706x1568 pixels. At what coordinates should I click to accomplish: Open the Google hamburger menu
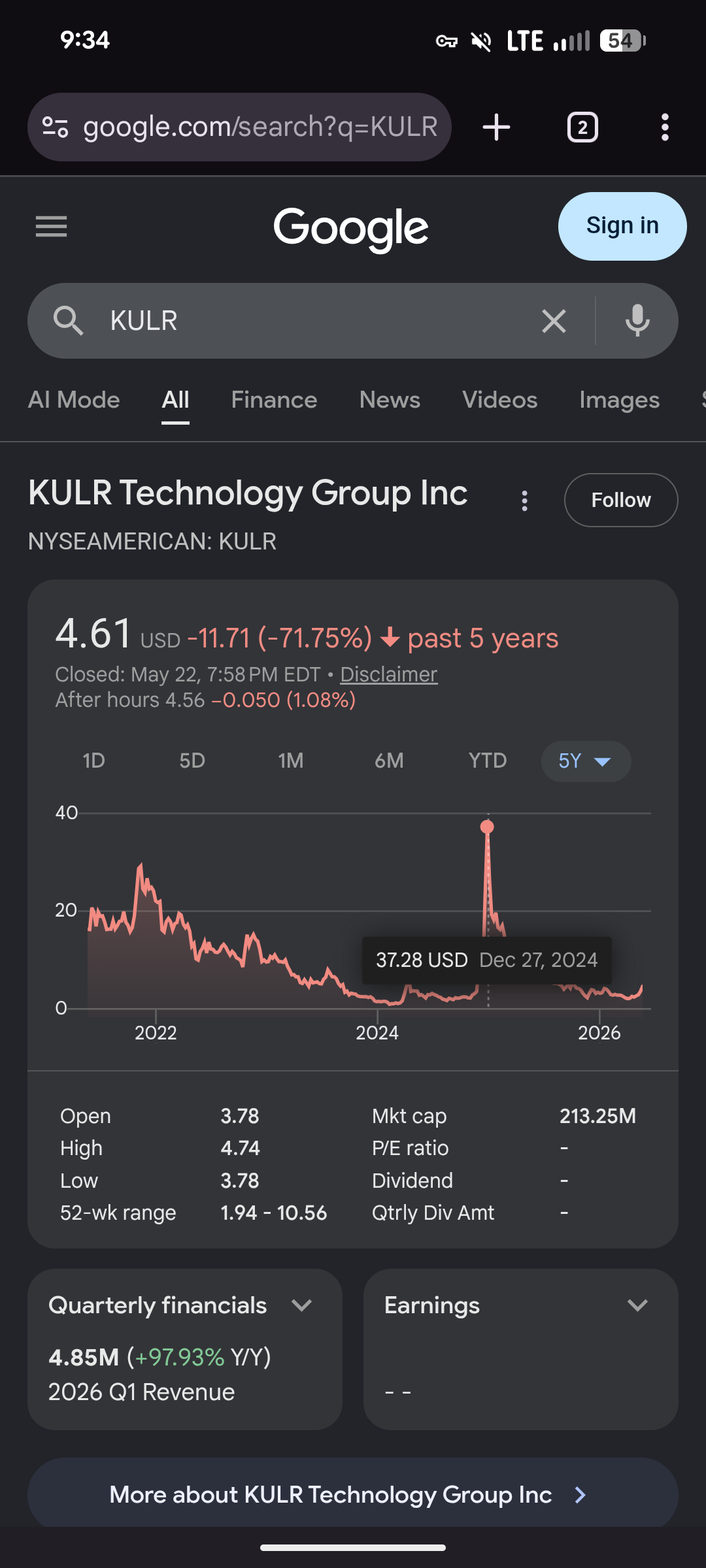(51, 227)
